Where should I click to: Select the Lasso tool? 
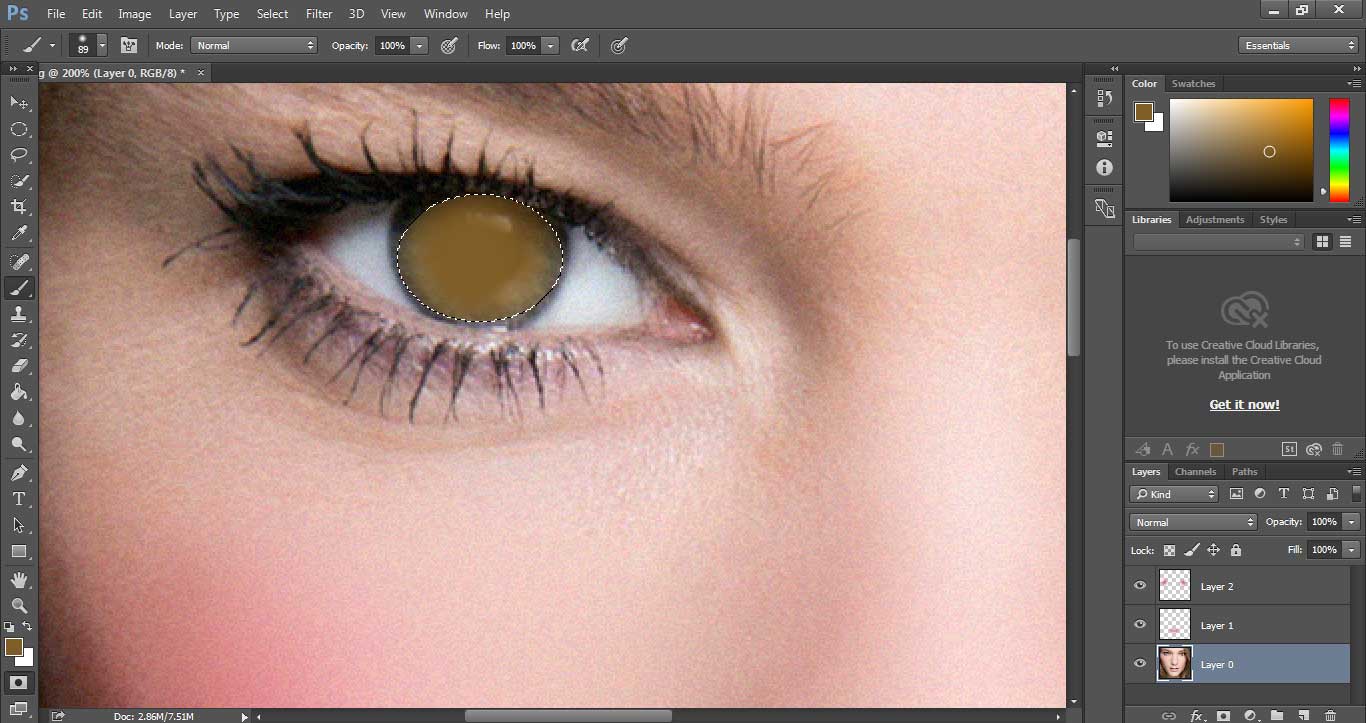coord(19,155)
